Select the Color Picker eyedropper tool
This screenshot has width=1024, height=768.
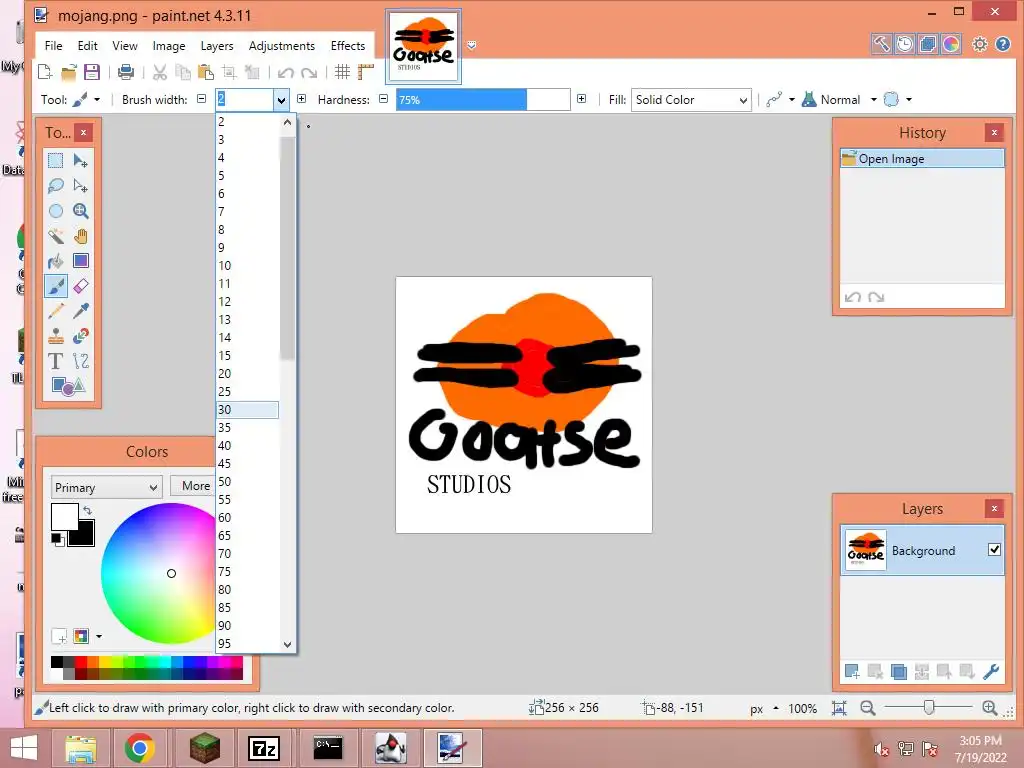pos(81,311)
